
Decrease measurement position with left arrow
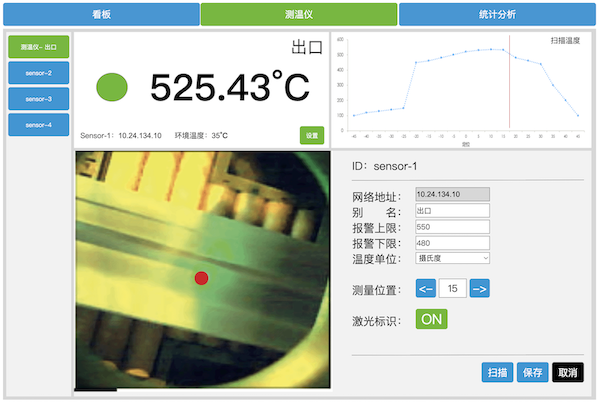(425, 289)
